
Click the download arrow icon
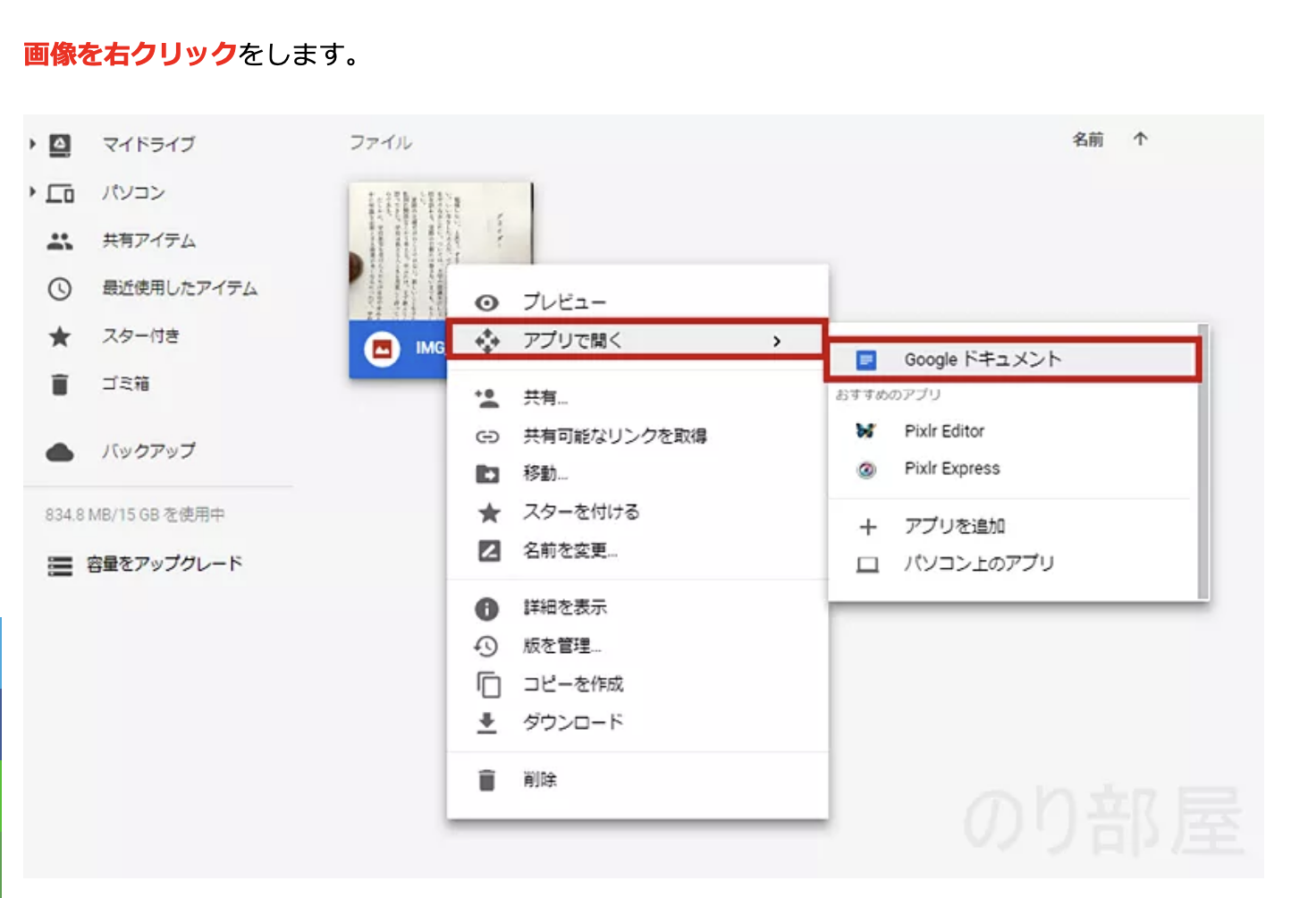486,723
